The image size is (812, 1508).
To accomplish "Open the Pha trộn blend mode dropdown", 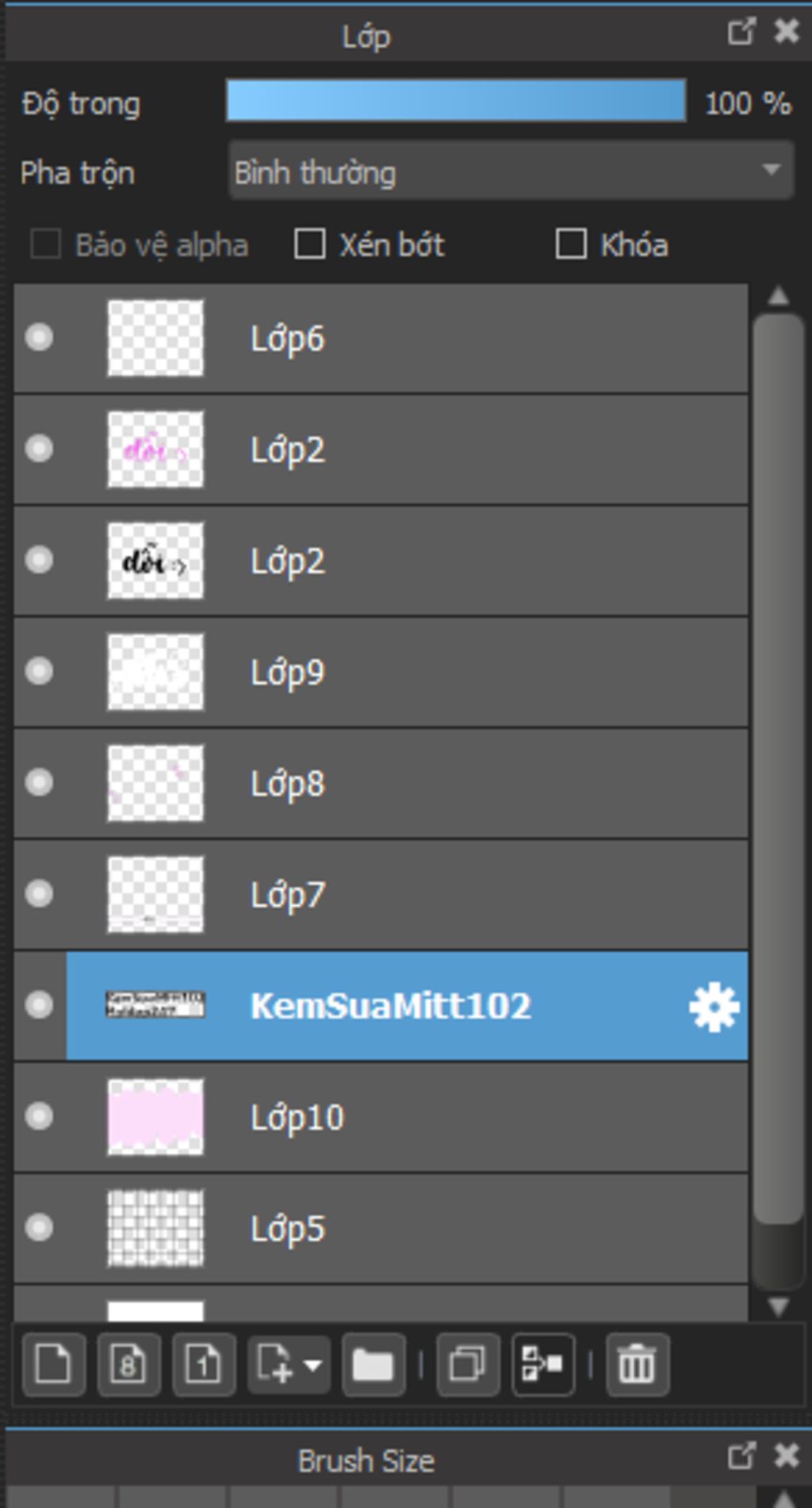I will pyautogui.click(x=511, y=171).
